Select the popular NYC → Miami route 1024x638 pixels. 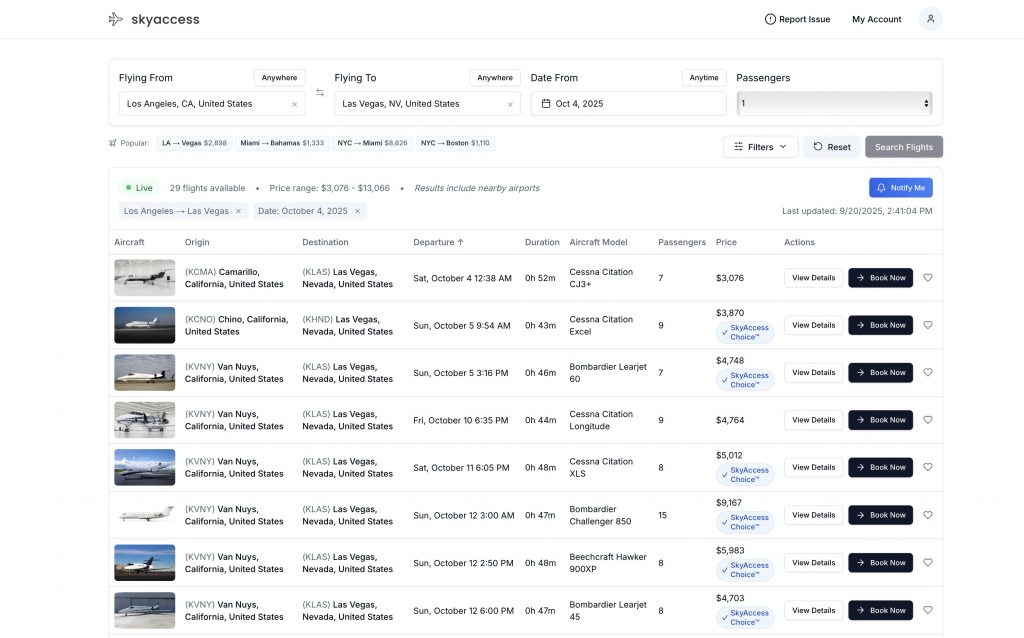tap(372, 143)
